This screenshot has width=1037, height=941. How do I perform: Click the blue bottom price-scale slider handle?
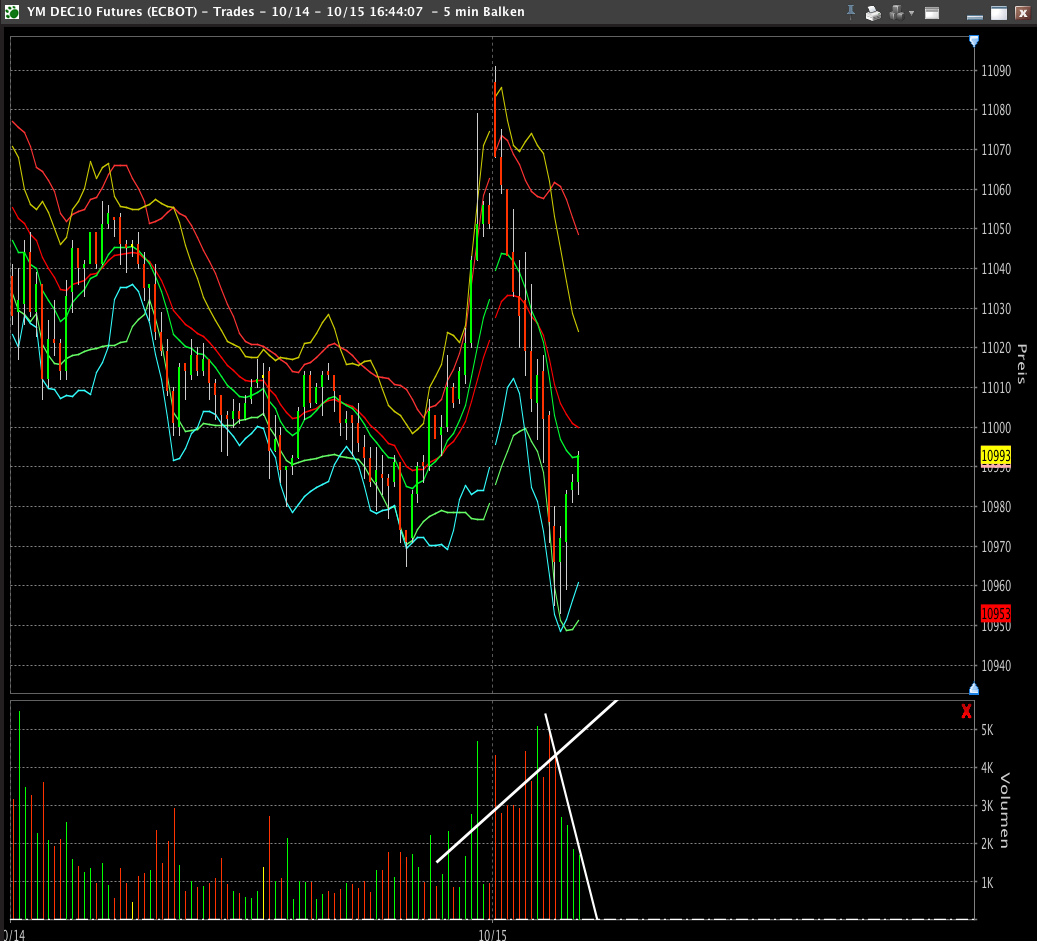click(x=974, y=689)
